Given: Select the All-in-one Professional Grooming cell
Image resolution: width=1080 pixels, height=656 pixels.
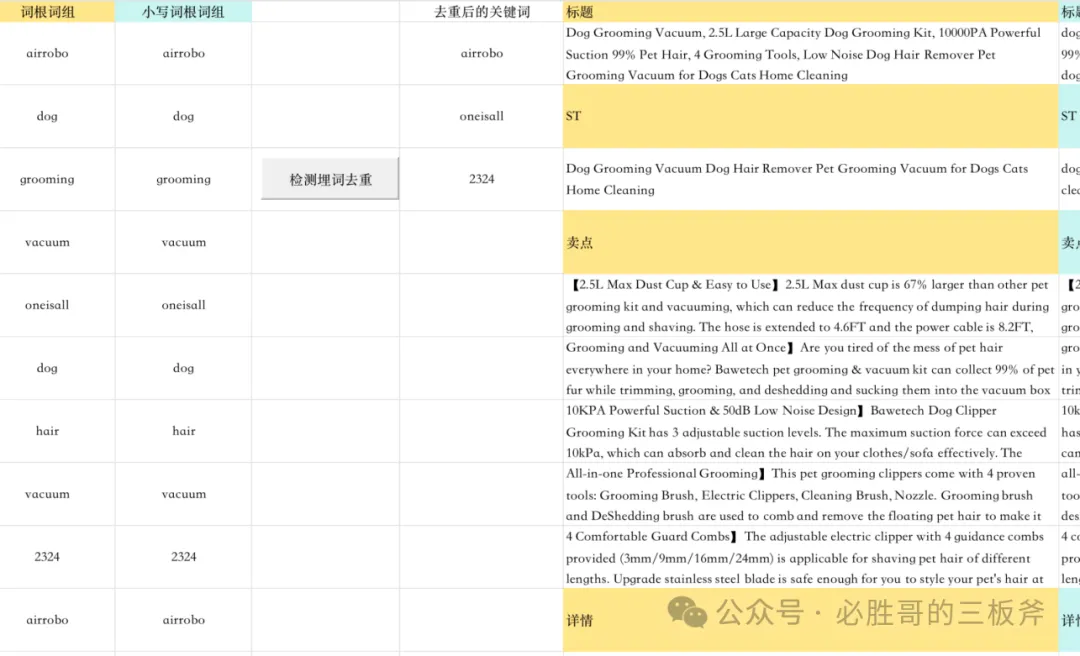Looking at the screenshot, I should pos(811,494).
